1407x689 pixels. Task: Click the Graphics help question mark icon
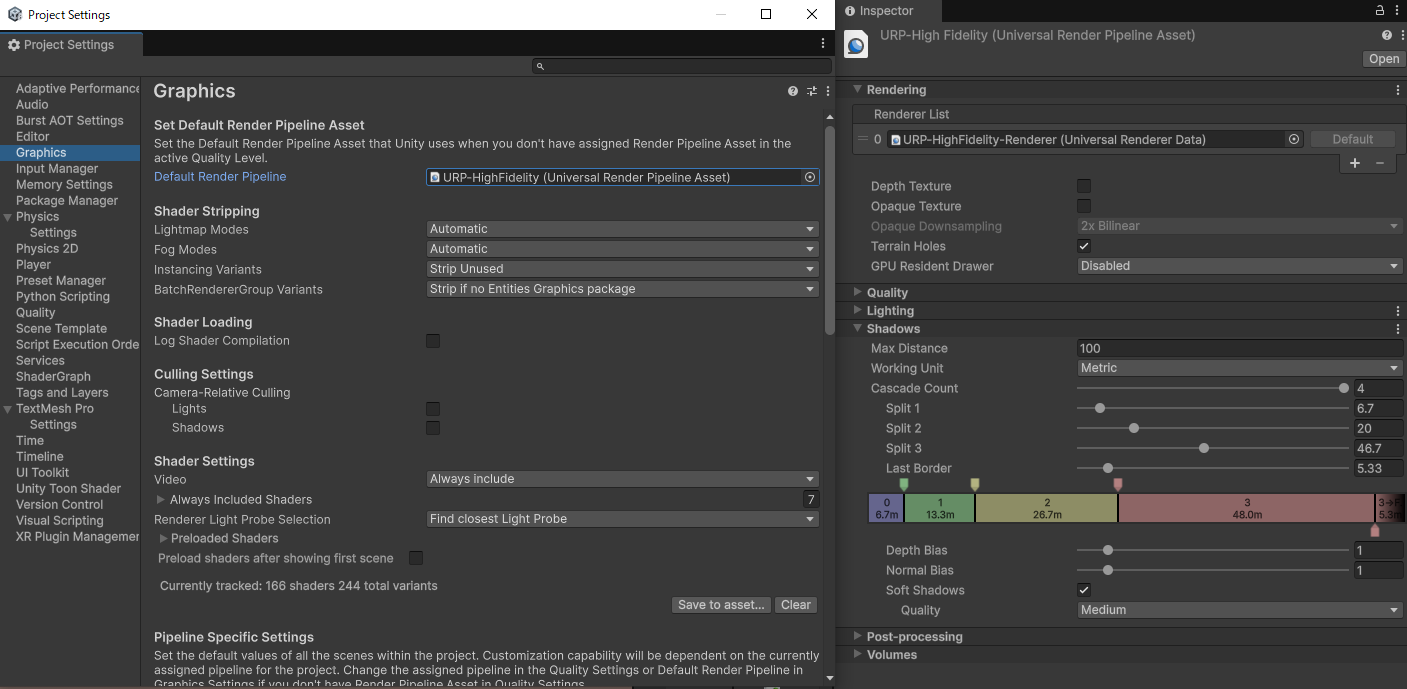793,91
